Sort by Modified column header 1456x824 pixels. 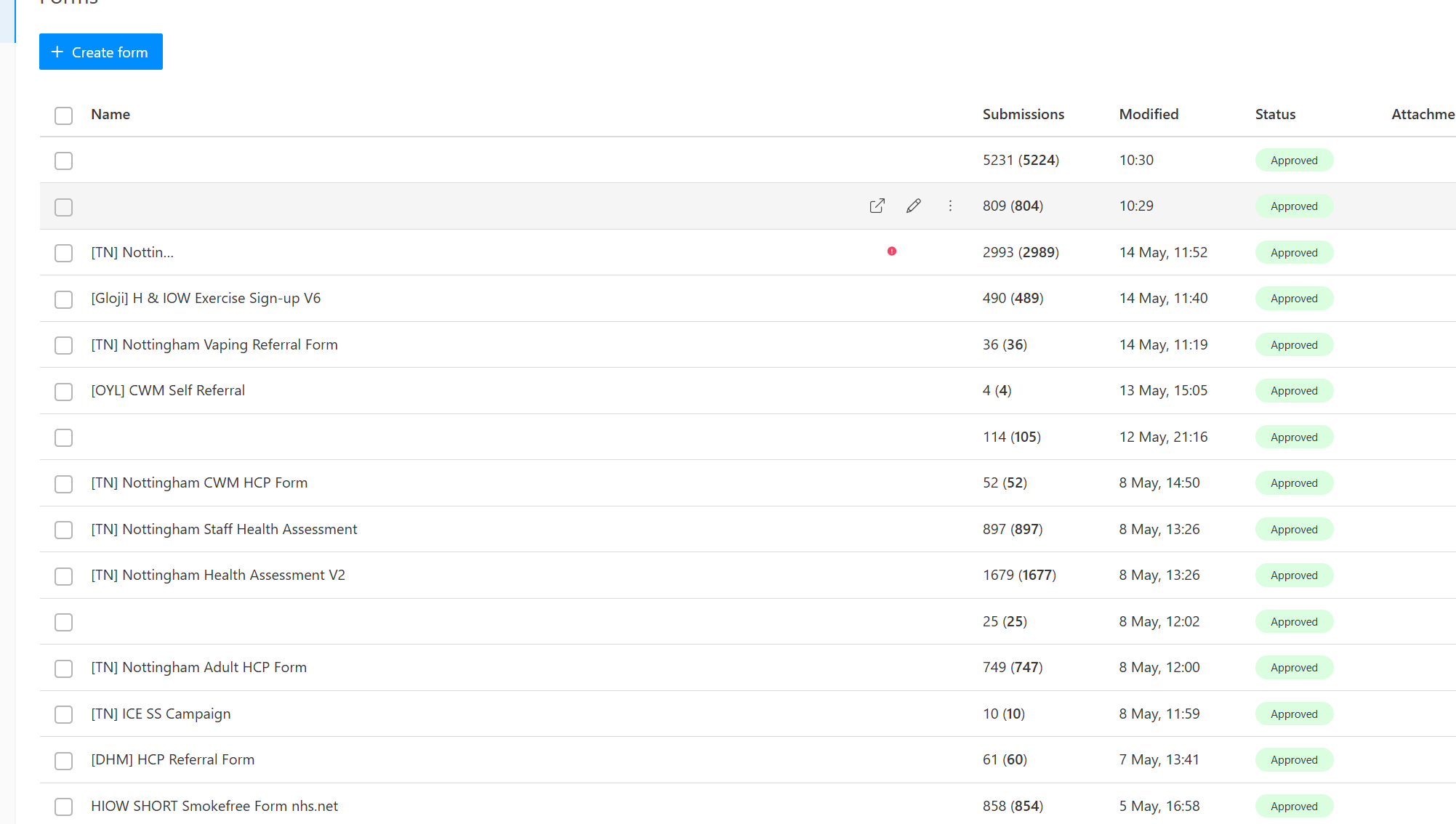(1149, 114)
